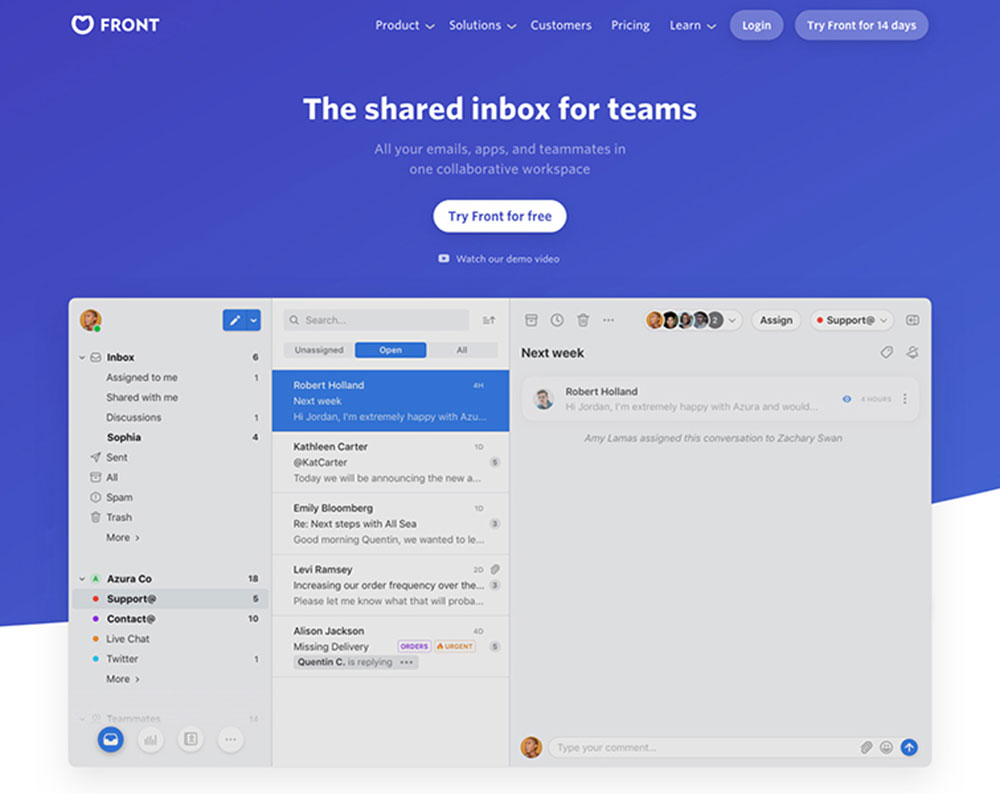Click the Front logo
This screenshot has width=1000, height=794.
115,25
